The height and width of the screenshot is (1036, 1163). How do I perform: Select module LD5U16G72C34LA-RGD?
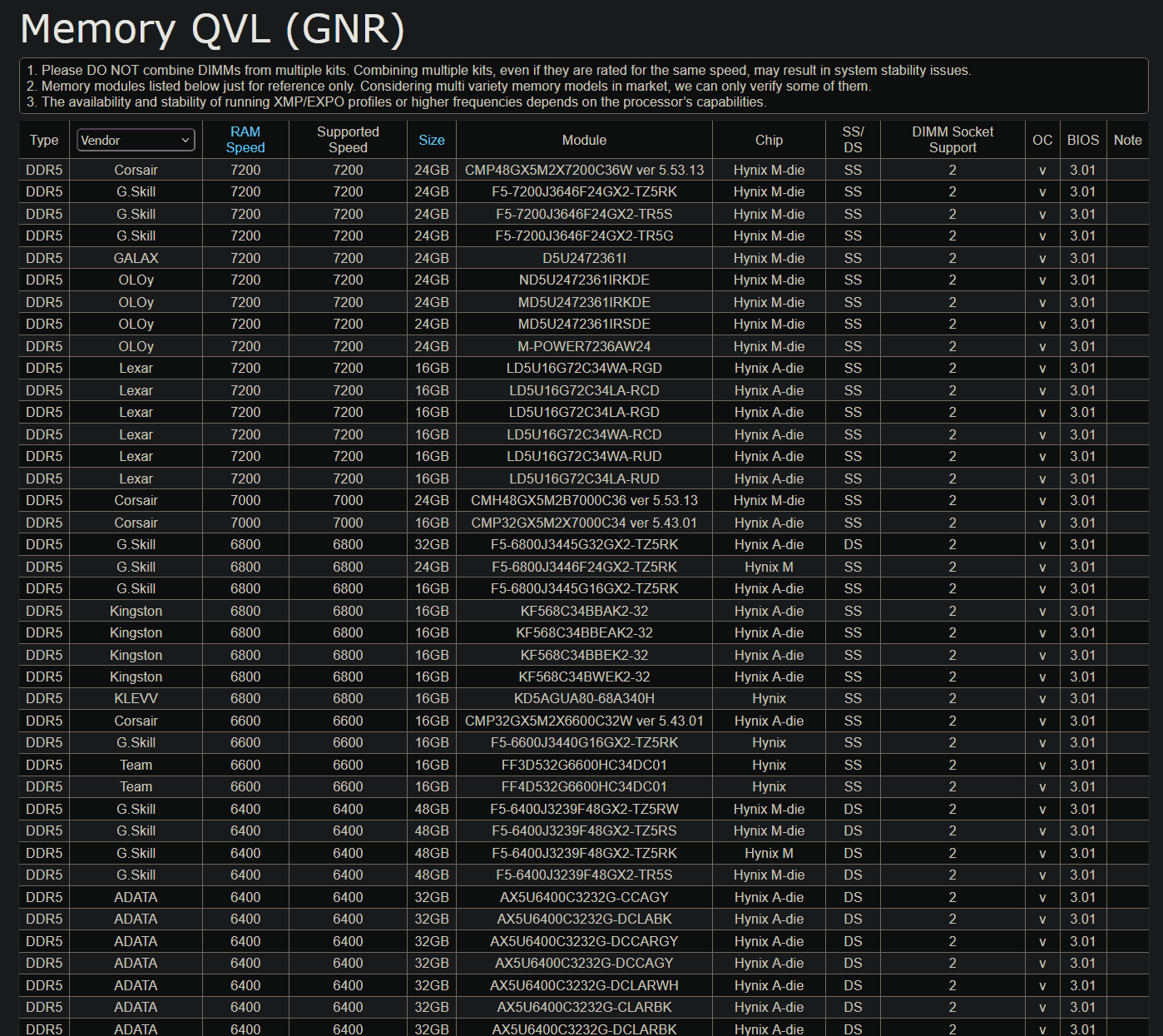tap(584, 412)
